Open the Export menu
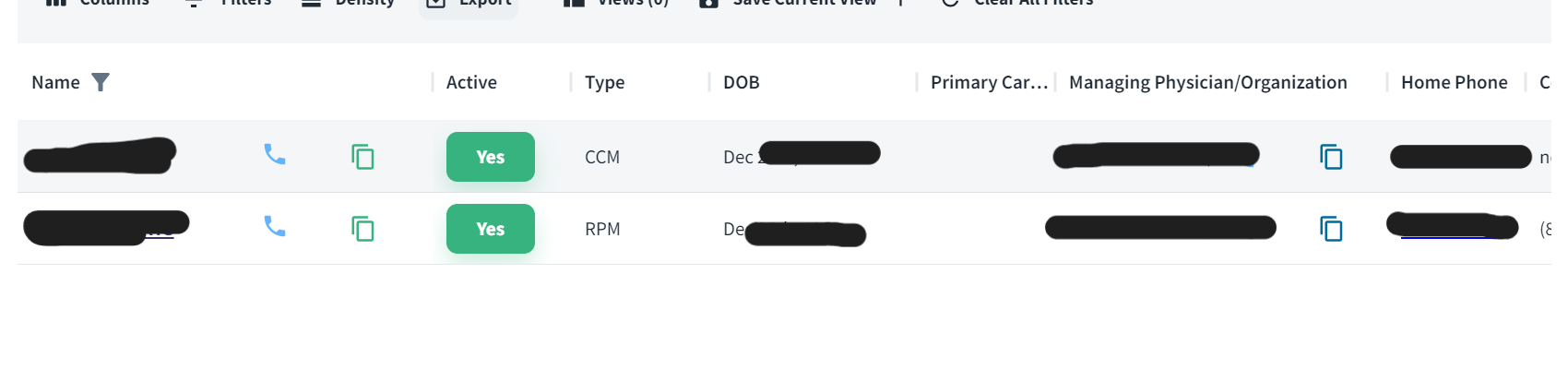Viewport: 1568px width, 381px height. (x=469, y=4)
